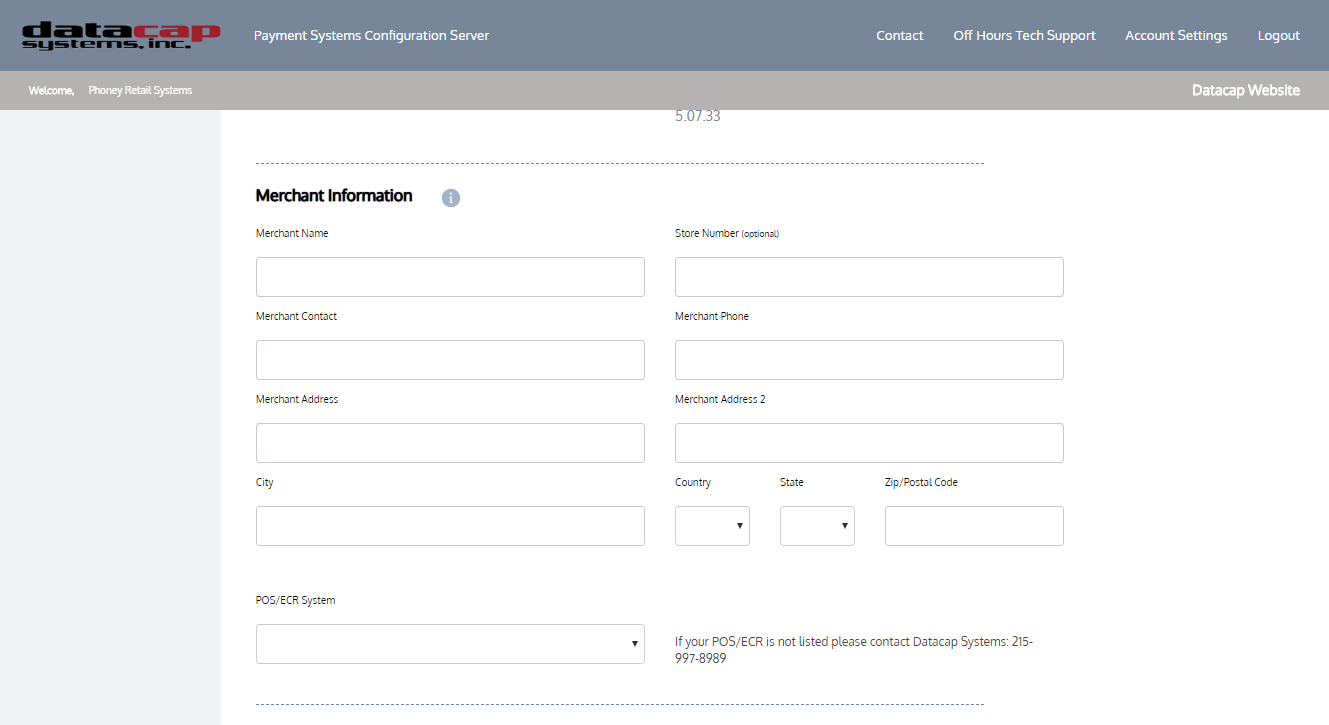Expand the POS/ECR System dropdown
This screenshot has width=1329, height=725.
pyautogui.click(x=450, y=644)
